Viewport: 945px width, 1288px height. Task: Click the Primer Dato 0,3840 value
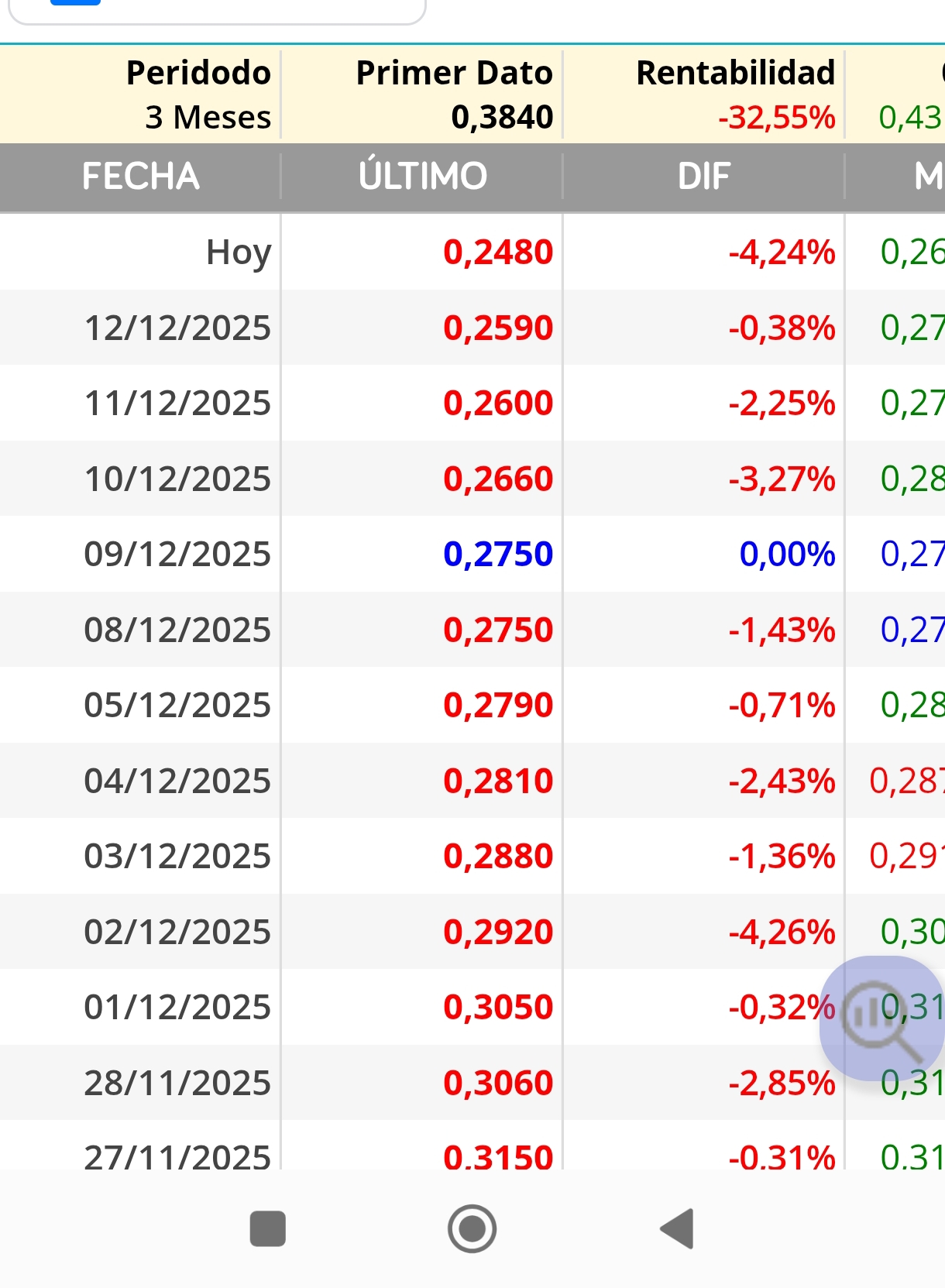(501, 118)
